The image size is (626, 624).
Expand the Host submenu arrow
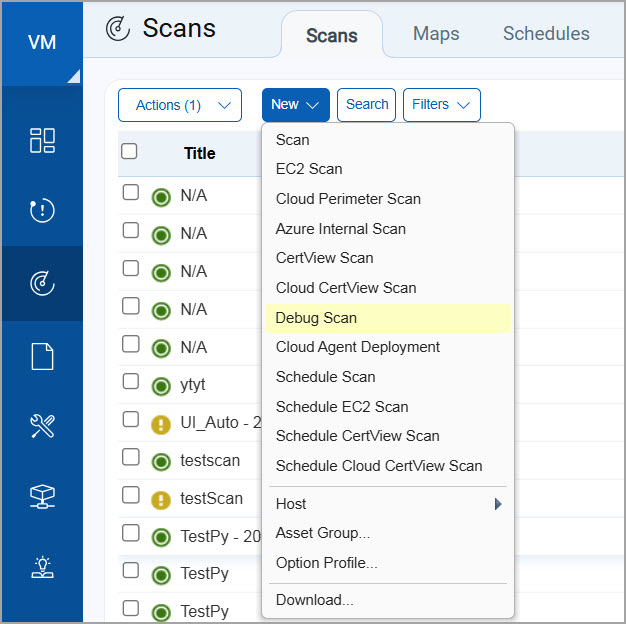click(497, 504)
